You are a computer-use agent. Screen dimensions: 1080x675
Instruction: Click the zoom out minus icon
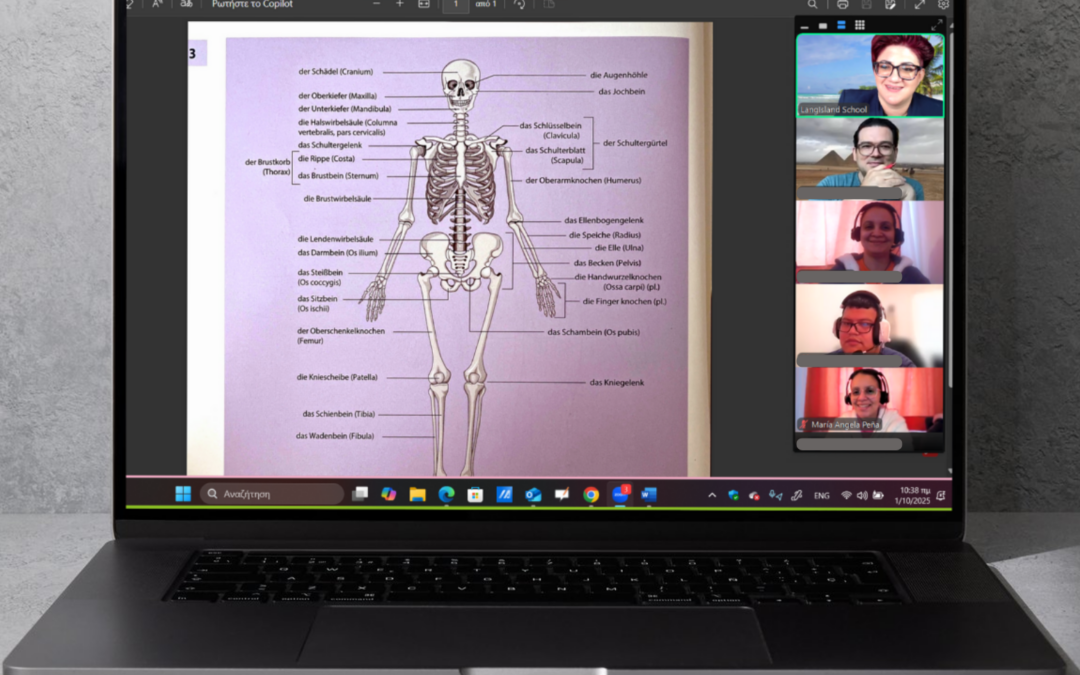[376, 4]
